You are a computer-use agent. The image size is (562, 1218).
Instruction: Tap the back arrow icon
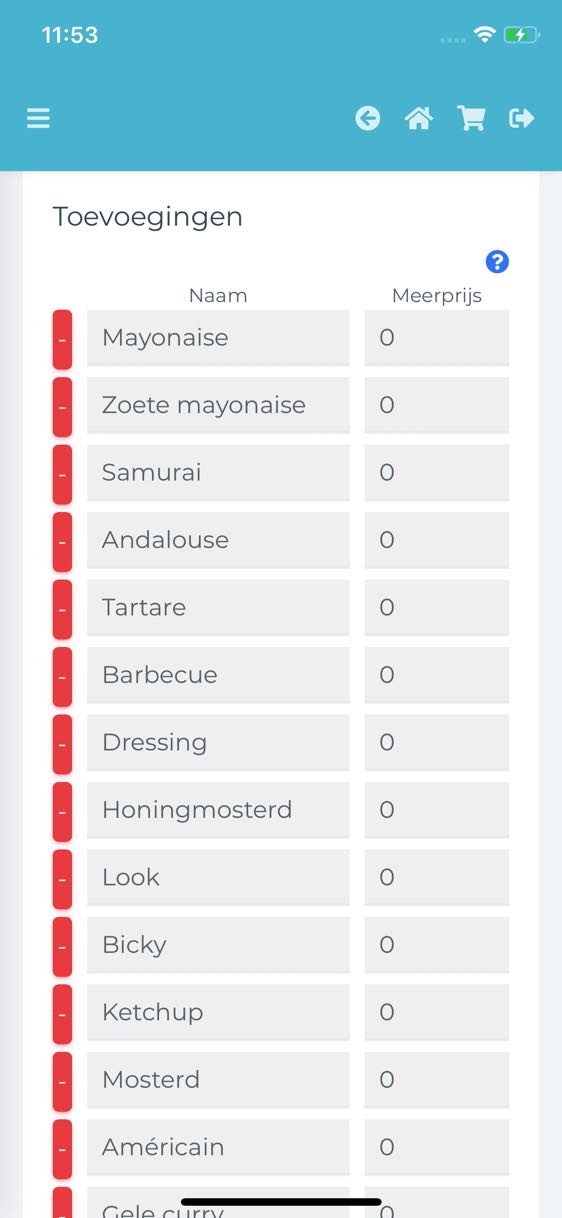(x=368, y=119)
